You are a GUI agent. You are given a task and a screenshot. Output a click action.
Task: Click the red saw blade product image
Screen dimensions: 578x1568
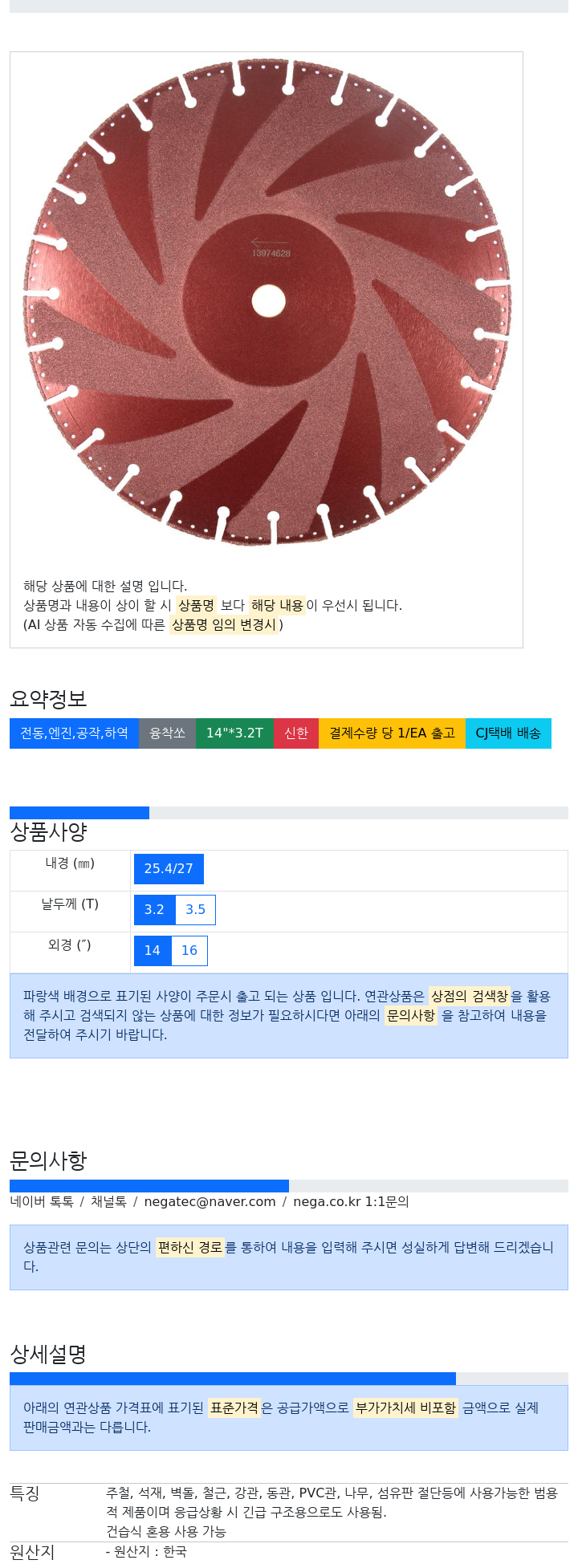pyautogui.click(x=267, y=303)
